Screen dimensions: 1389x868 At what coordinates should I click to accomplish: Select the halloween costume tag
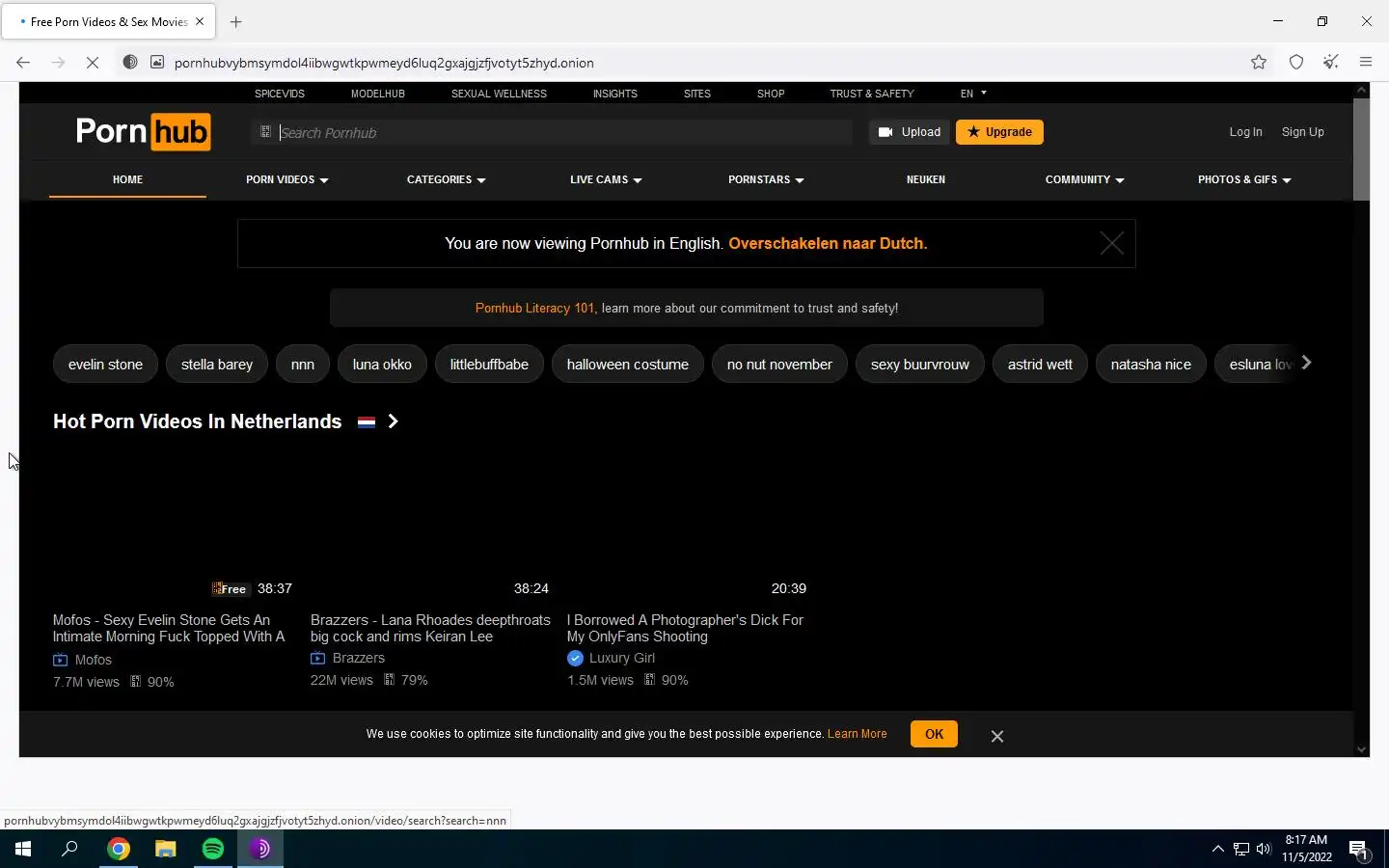pyautogui.click(x=628, y=365)
